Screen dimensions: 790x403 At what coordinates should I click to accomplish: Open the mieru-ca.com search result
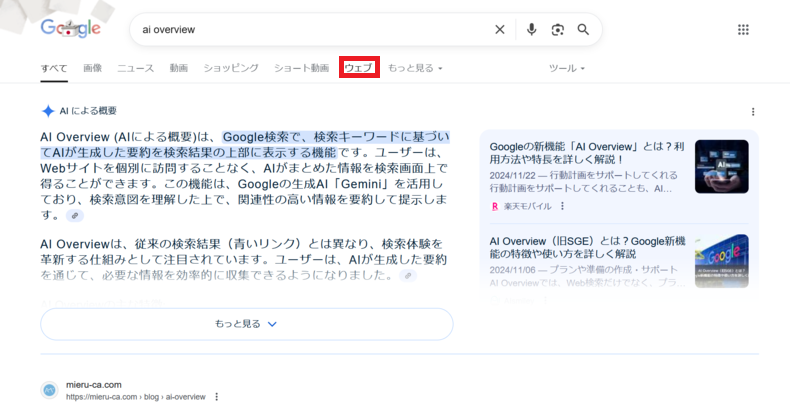pyautogui.click(x=94, y=385)
